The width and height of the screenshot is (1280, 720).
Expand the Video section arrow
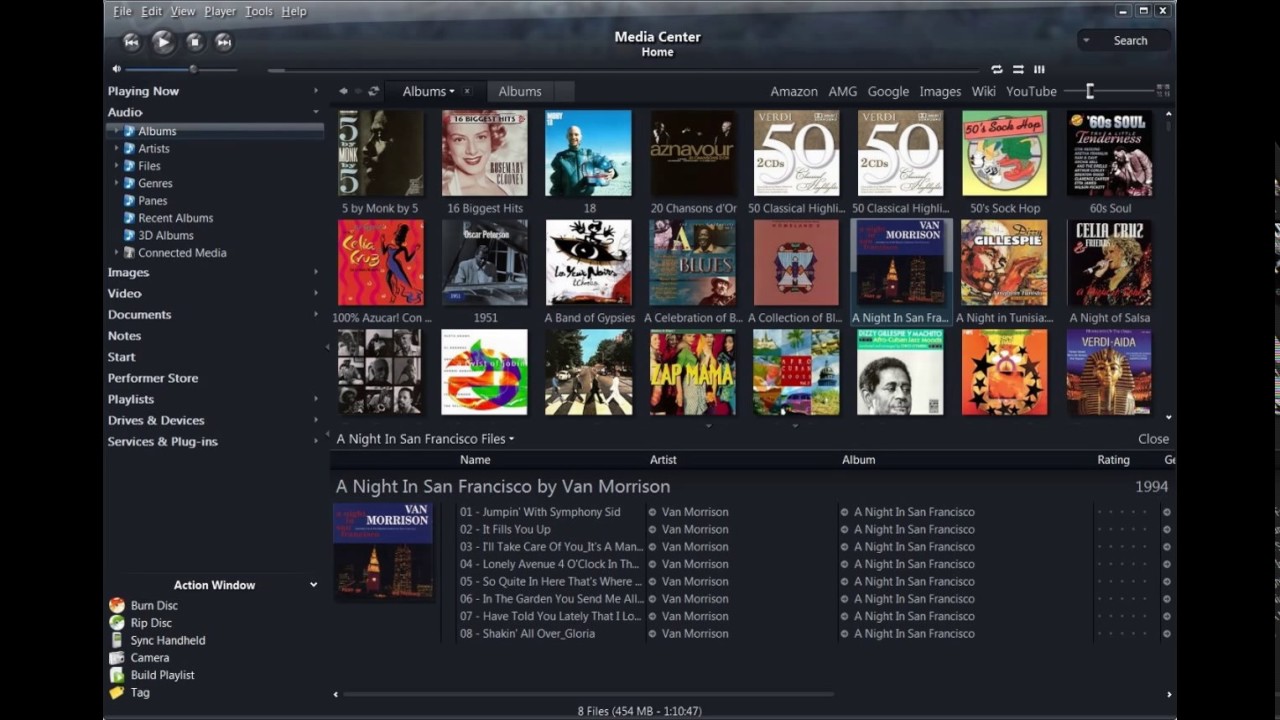click(316, 293)
